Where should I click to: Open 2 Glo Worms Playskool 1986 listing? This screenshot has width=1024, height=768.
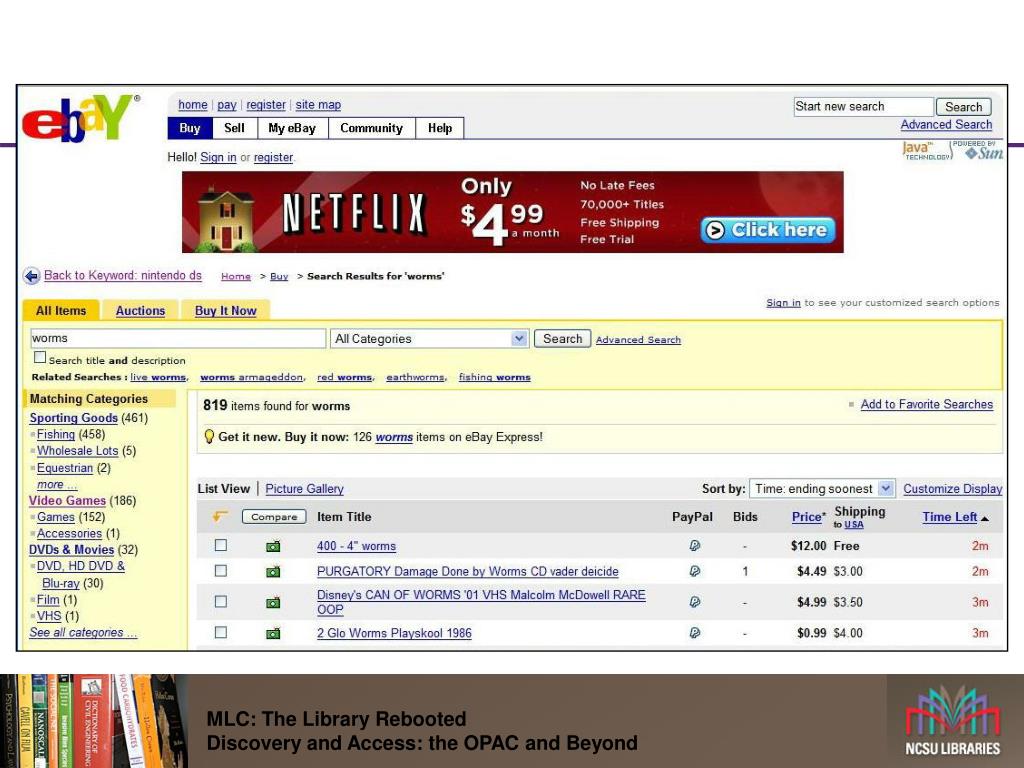(x=394, y=633)
